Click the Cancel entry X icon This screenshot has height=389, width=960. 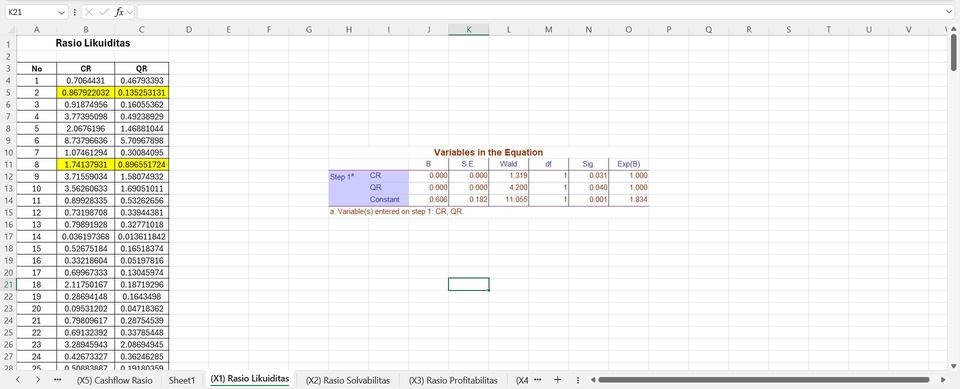[89, 12]
